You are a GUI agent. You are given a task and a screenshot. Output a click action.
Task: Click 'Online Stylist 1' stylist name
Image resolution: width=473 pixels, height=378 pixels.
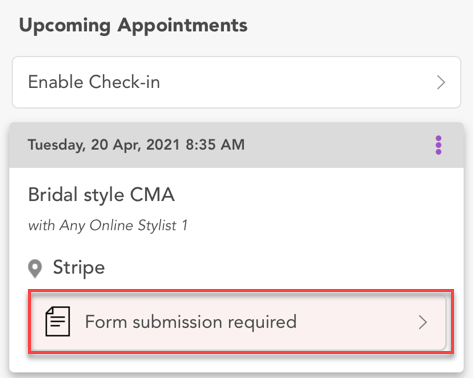(138, 226)
